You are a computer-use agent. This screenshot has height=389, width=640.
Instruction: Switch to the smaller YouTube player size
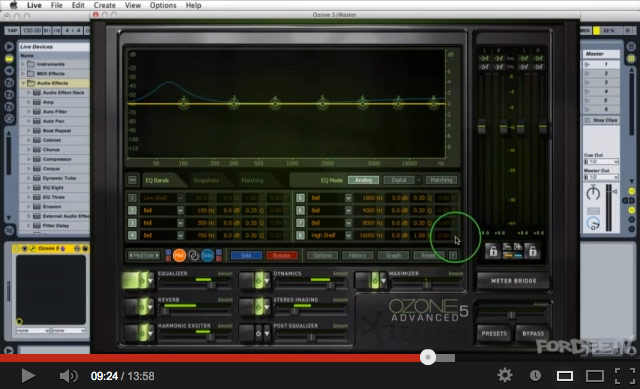tap(565, 376)
